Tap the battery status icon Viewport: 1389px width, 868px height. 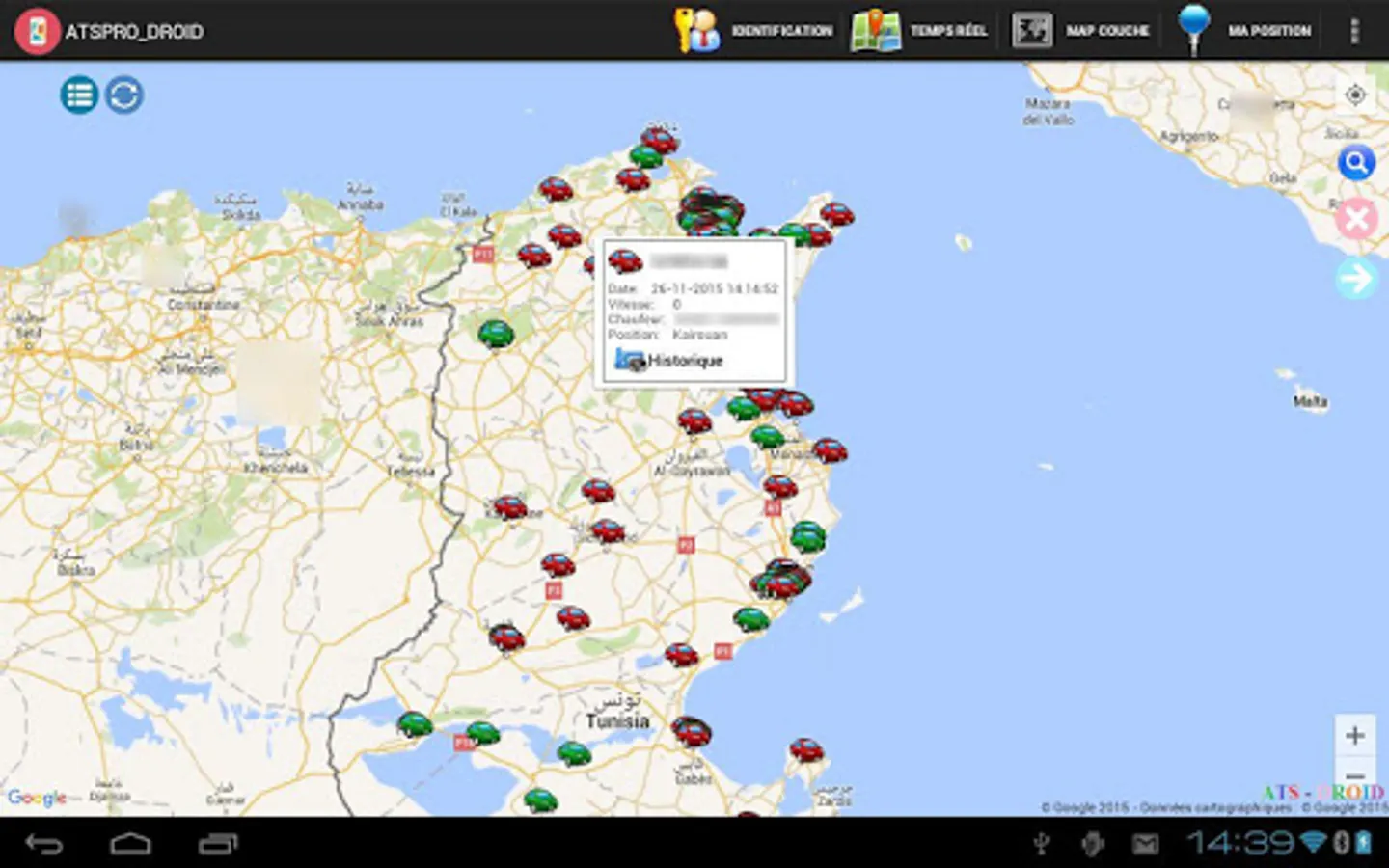point(1363,844)
